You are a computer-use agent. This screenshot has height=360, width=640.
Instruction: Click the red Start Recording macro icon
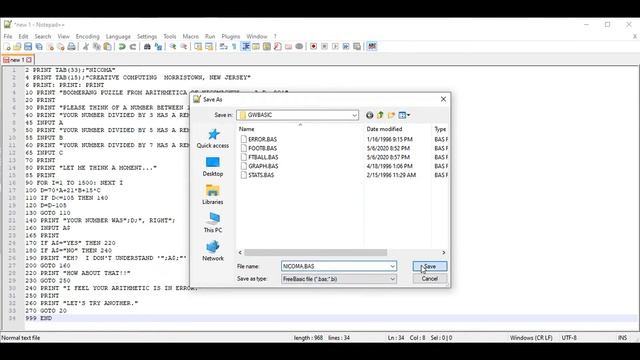[313, 47]
